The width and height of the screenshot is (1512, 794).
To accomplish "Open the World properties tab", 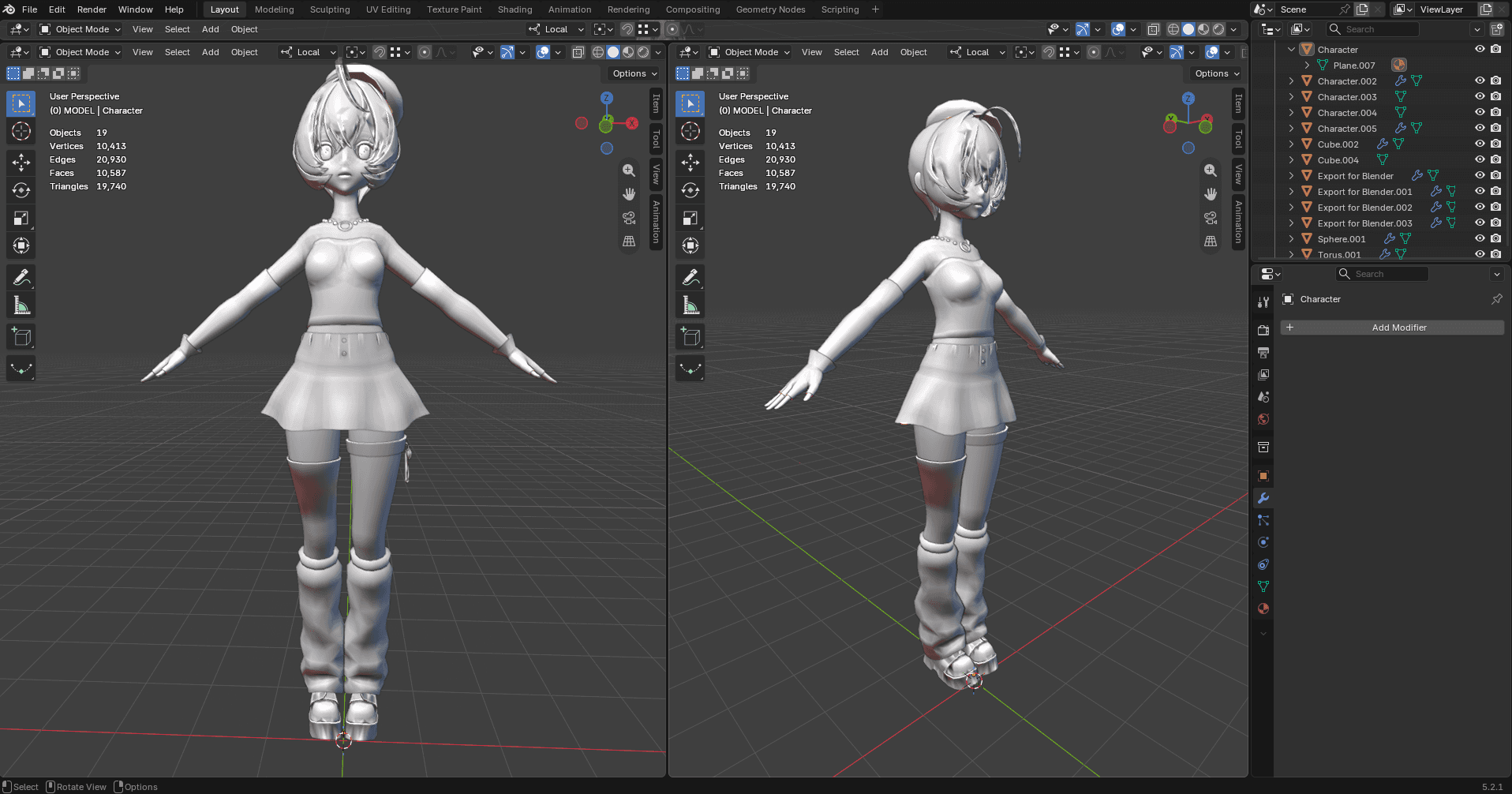I will click(x=1263, y=418).
